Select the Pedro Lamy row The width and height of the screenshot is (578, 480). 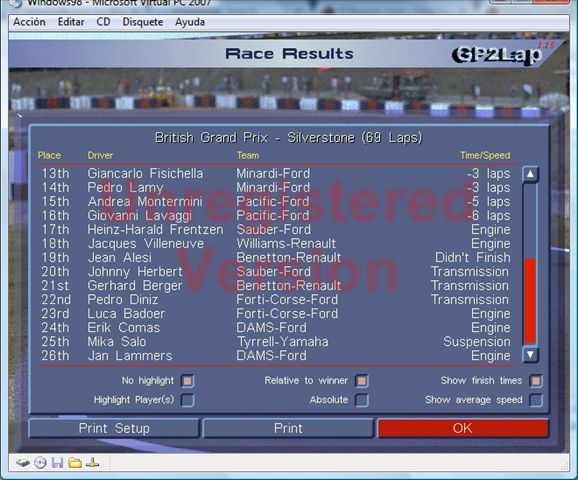coord(276,188)
